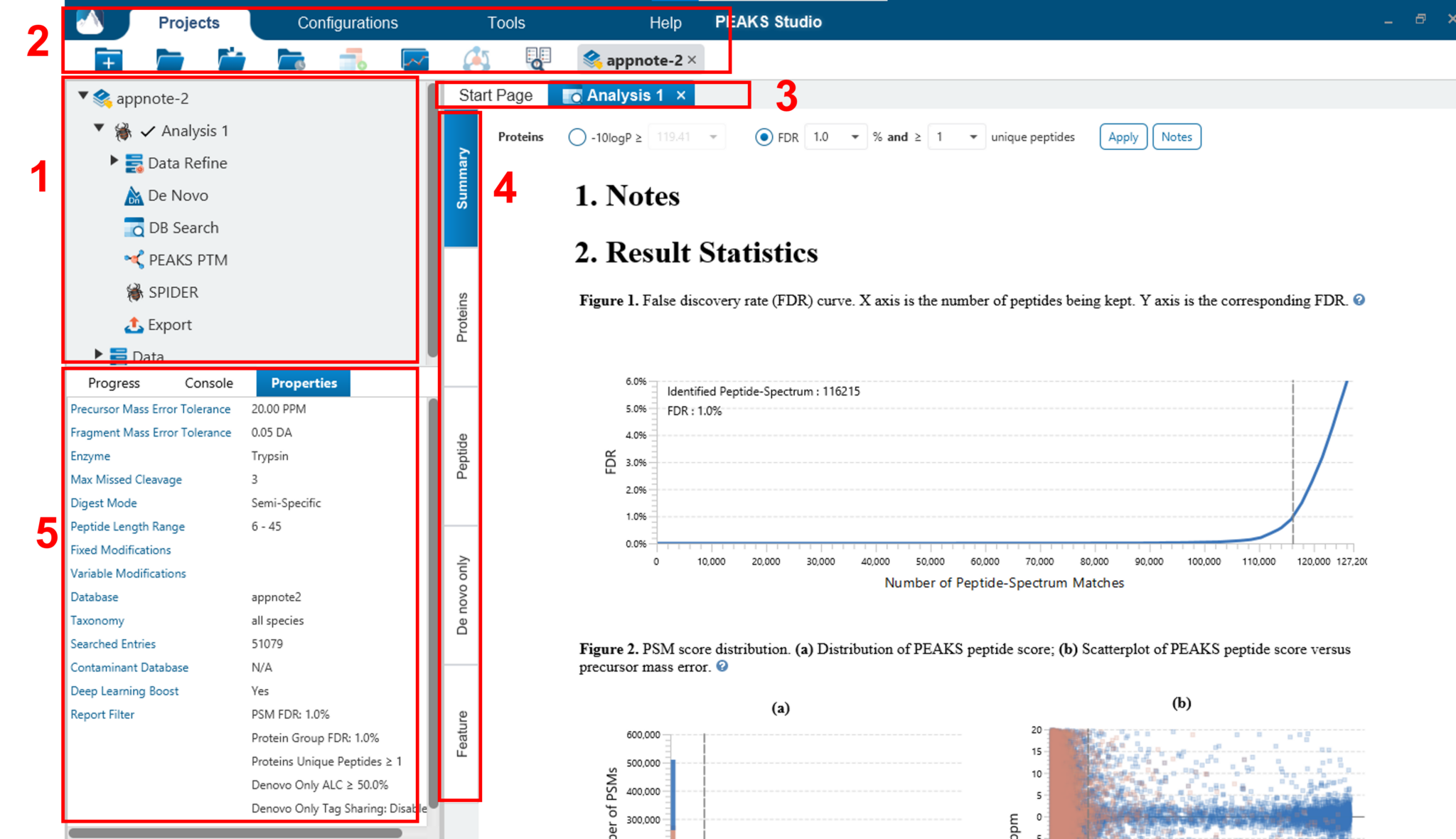This screenshot has width=1456, height=839.
Task: Select the -10logP filter radio button
Action: pyautogui.click(x=577, y=137)
